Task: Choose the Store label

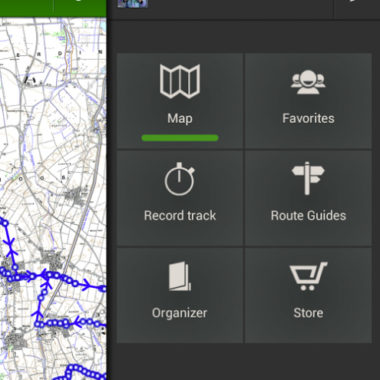Action: [308, 313]
